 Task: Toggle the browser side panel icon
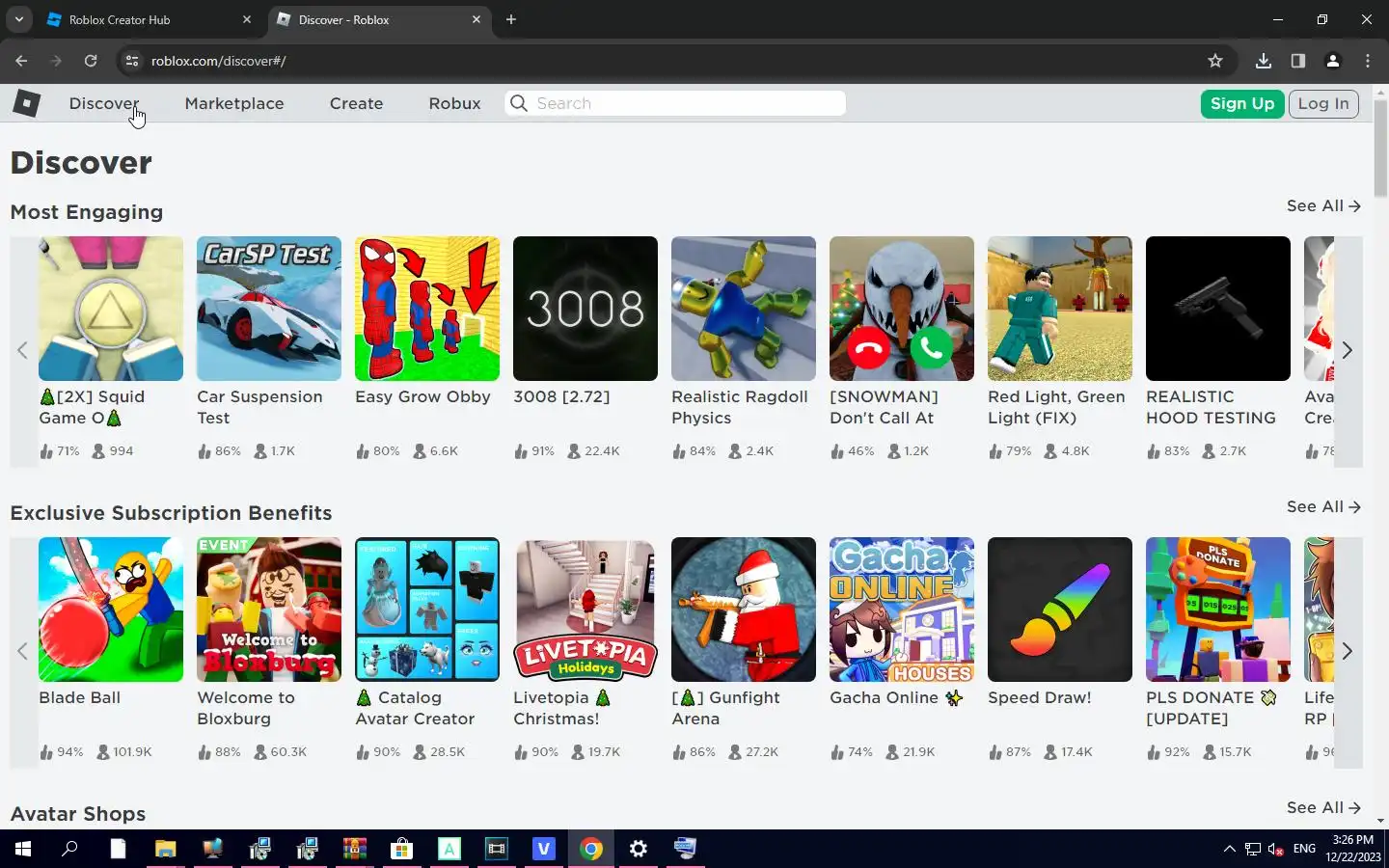[x=1298, y=61]
